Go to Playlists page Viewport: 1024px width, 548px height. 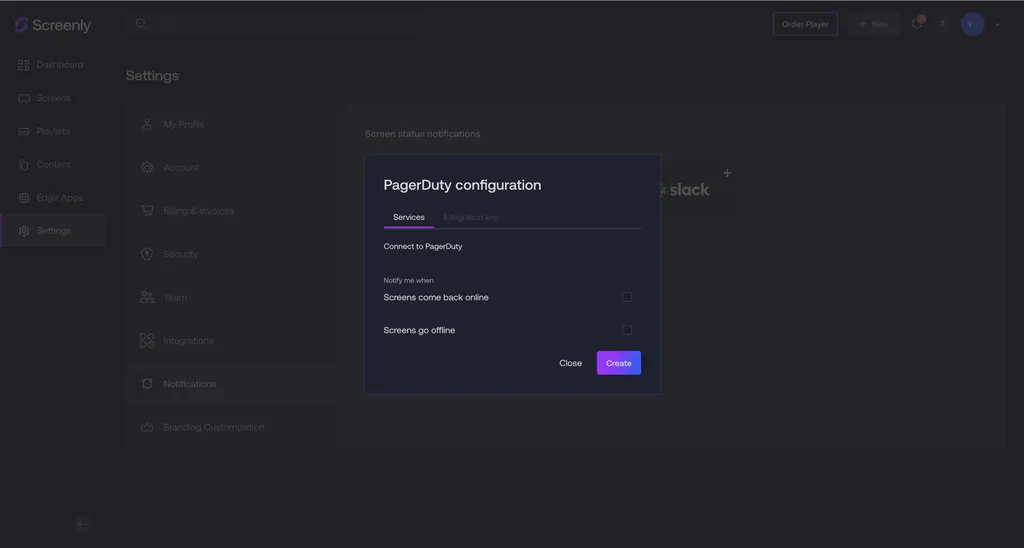53,131
